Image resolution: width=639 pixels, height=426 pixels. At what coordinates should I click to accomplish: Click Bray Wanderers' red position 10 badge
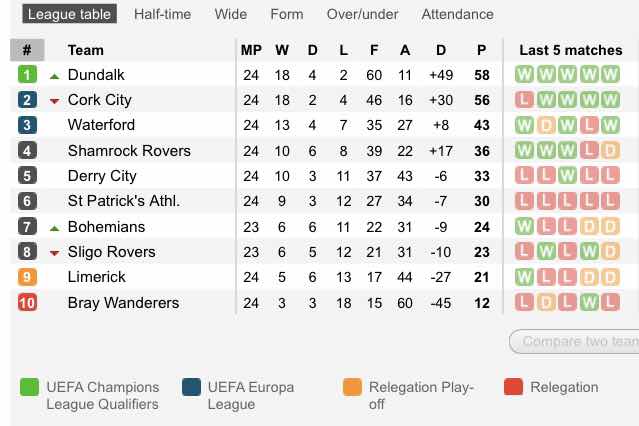(x=27, y=302)
